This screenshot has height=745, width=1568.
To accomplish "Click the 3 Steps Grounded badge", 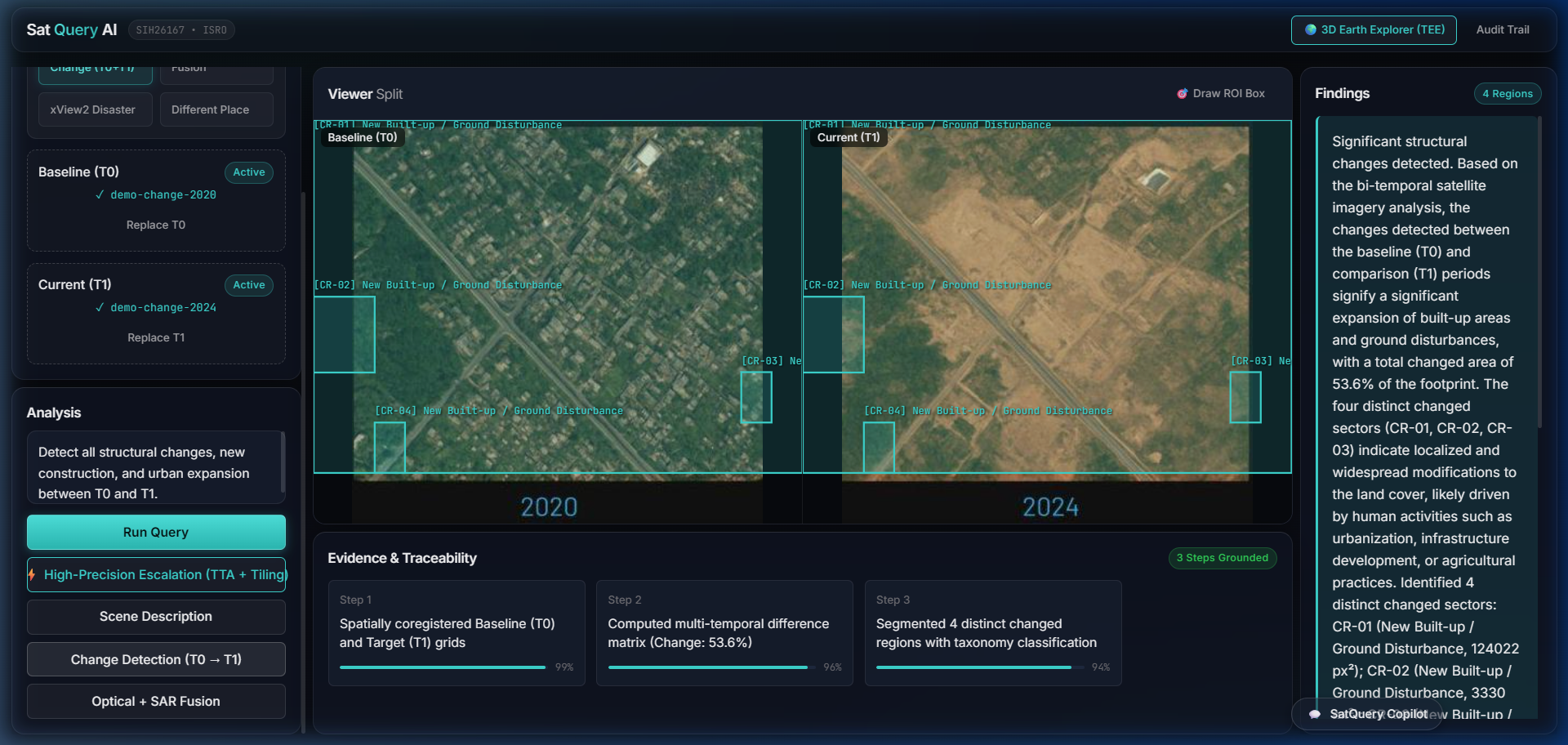I will 1223,558.
